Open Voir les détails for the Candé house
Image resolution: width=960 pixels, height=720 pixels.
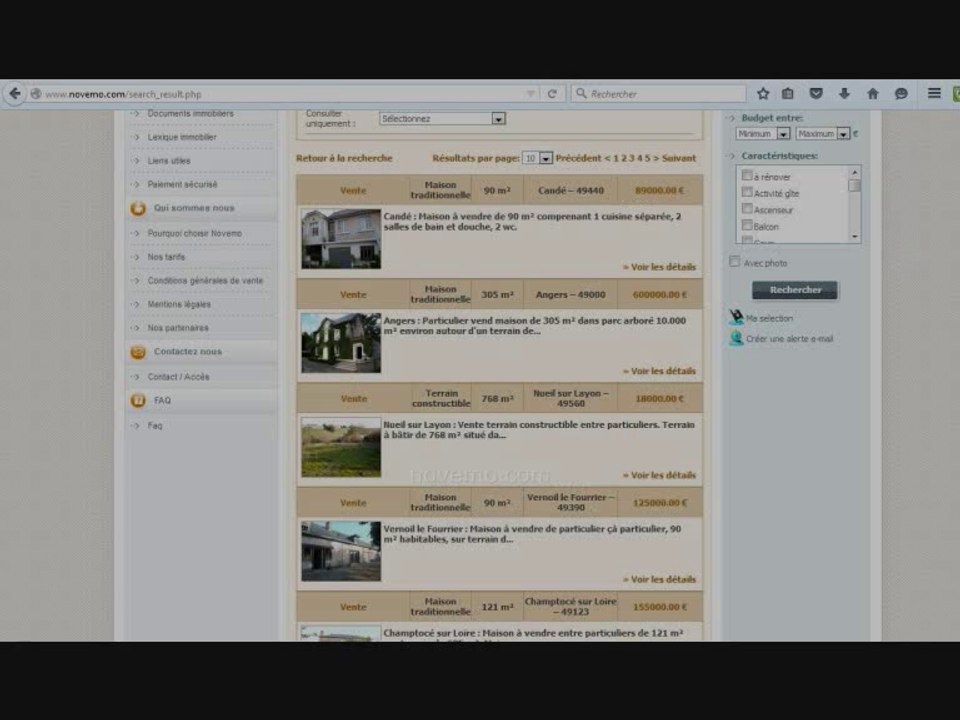pos(659,267)
